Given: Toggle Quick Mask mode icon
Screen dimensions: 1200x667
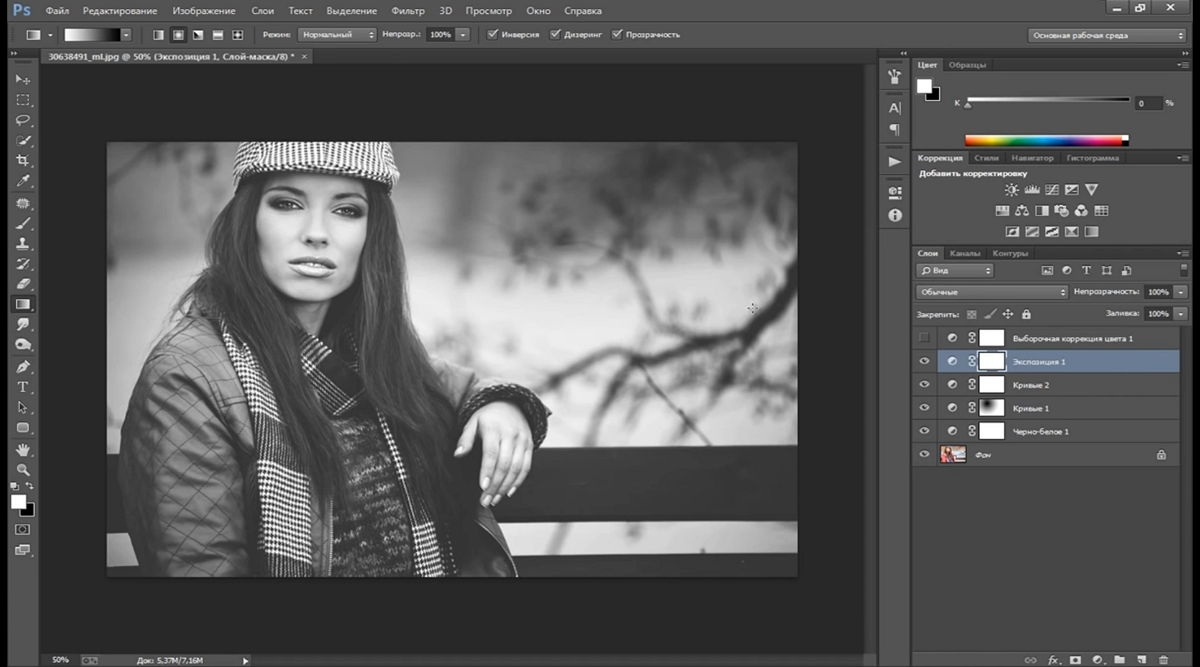Looking at the screenshot, I should click(x=22, y=529).
